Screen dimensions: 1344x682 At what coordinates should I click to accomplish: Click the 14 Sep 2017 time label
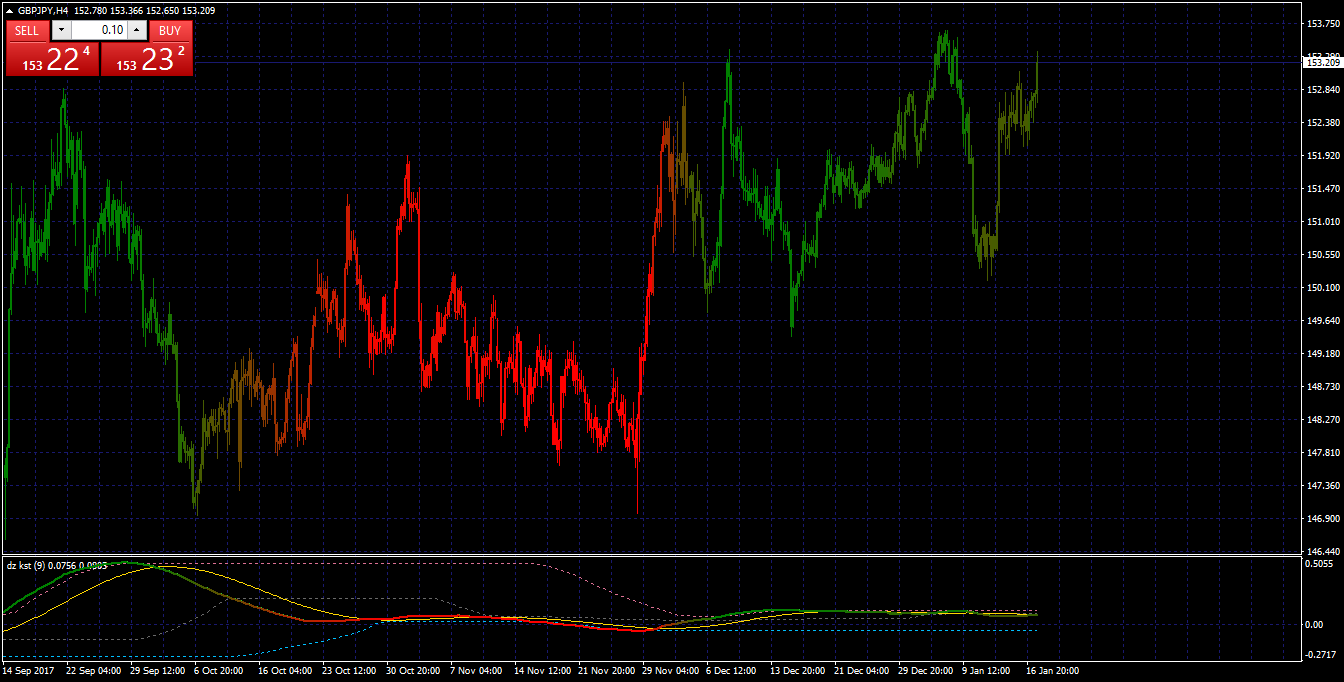coord(27,671)
